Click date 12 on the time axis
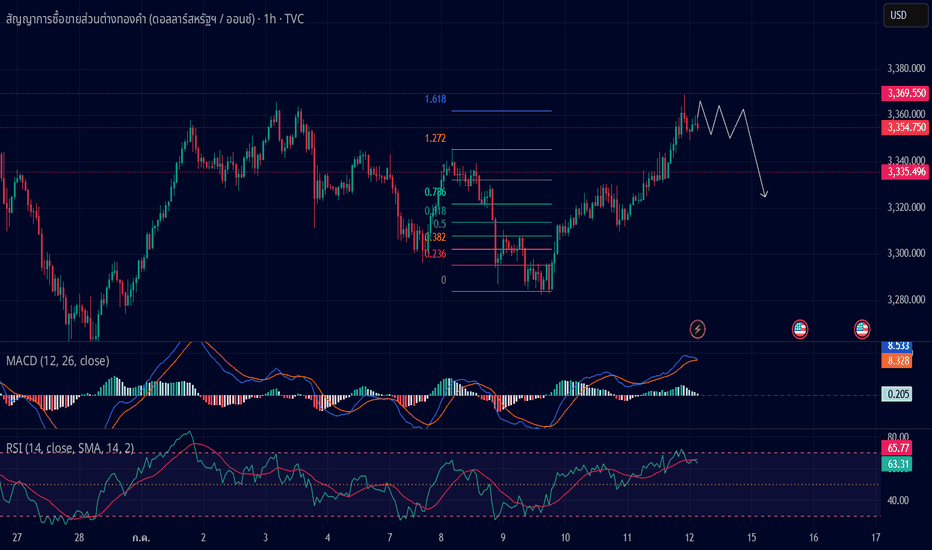Screen dimensions: 932x550 pyautogui.click(x=689, y=538)
